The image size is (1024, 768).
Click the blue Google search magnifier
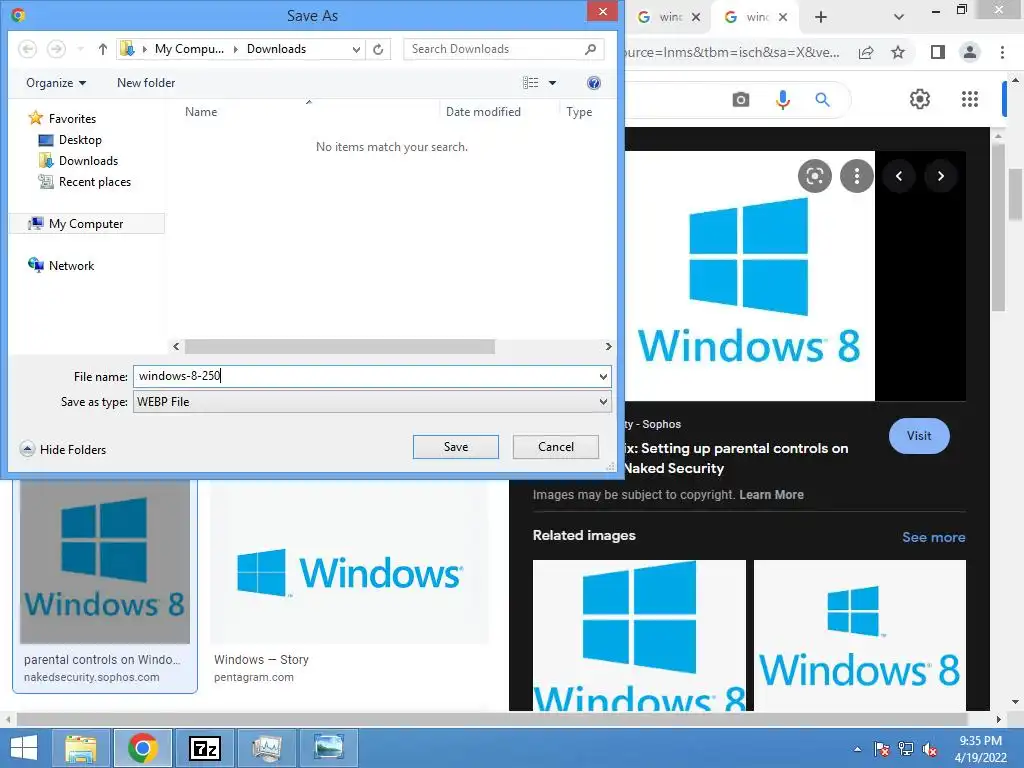point(822,99)
